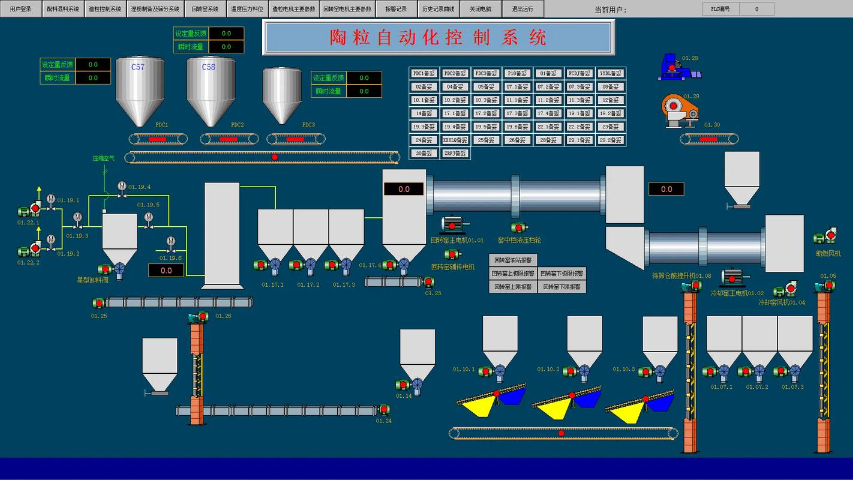The image size is (853, 480).
Task: Click cooling kiln main motor 01.02
Action: (x=733, y=278)
